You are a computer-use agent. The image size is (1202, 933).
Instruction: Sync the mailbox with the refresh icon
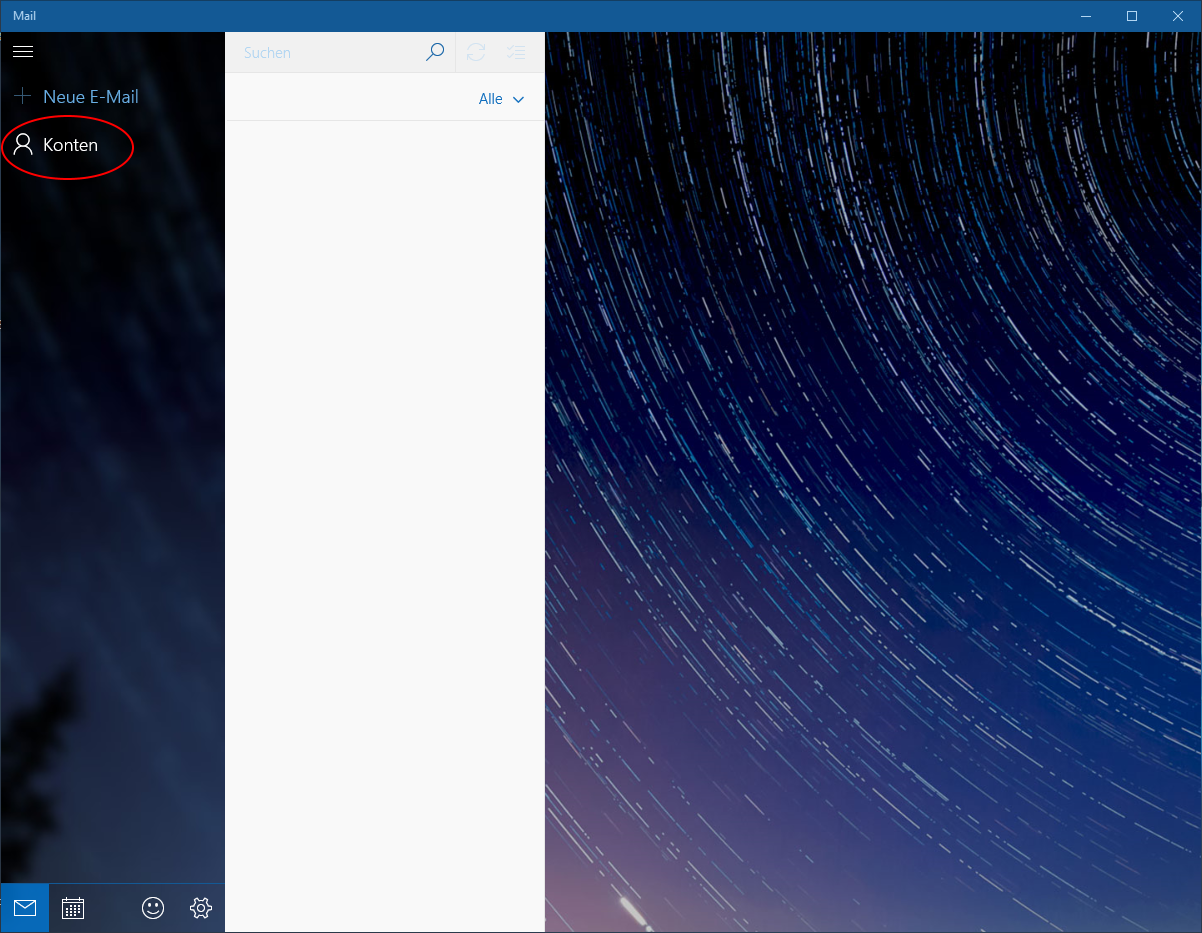(x=476, y=53)
